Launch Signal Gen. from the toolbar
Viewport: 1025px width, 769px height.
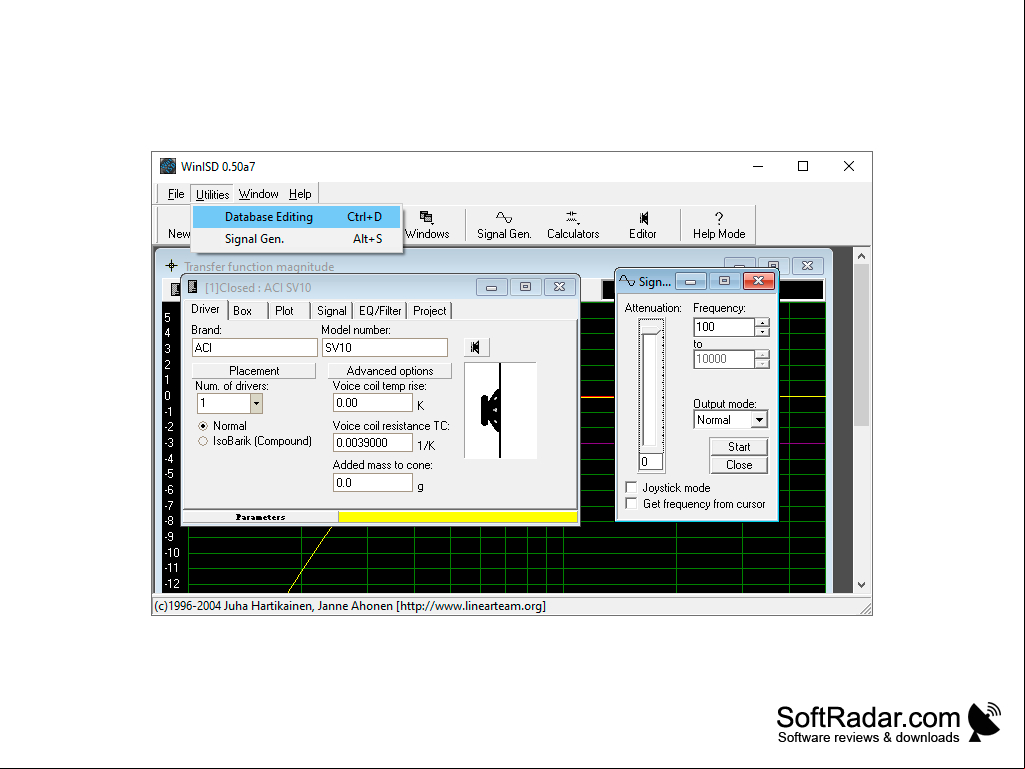504,225
